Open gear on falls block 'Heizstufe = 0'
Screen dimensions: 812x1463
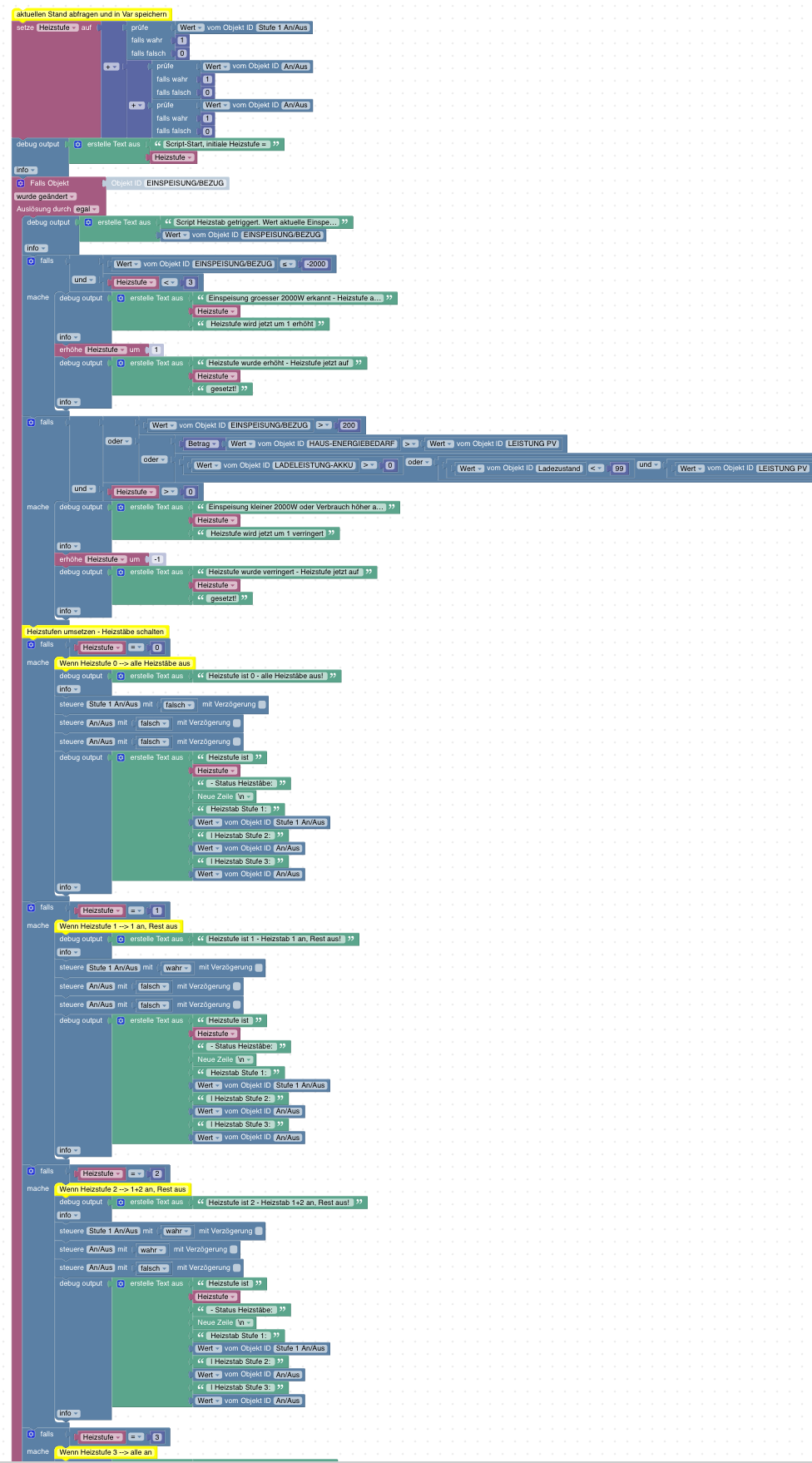[31, 644]
